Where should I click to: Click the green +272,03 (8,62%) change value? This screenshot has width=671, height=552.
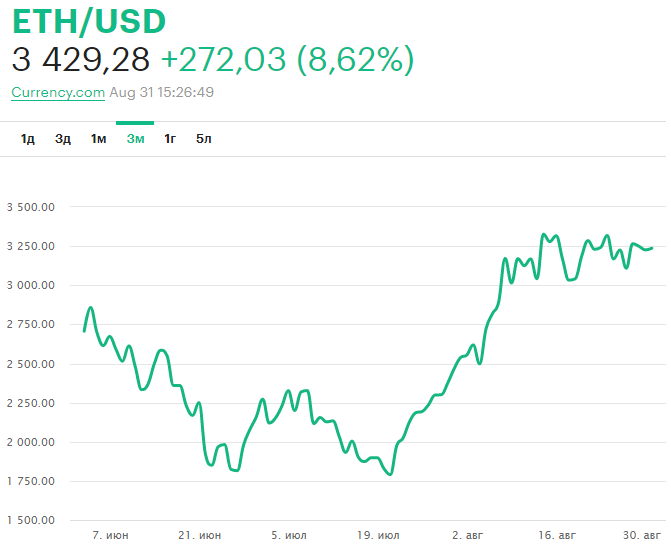point(287,60)
